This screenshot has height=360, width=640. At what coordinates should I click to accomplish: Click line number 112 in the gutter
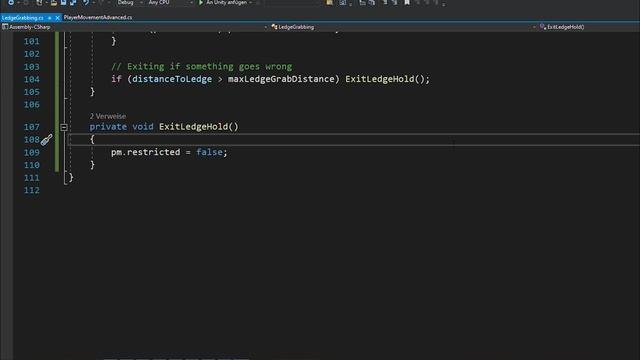tap(31, 190)
